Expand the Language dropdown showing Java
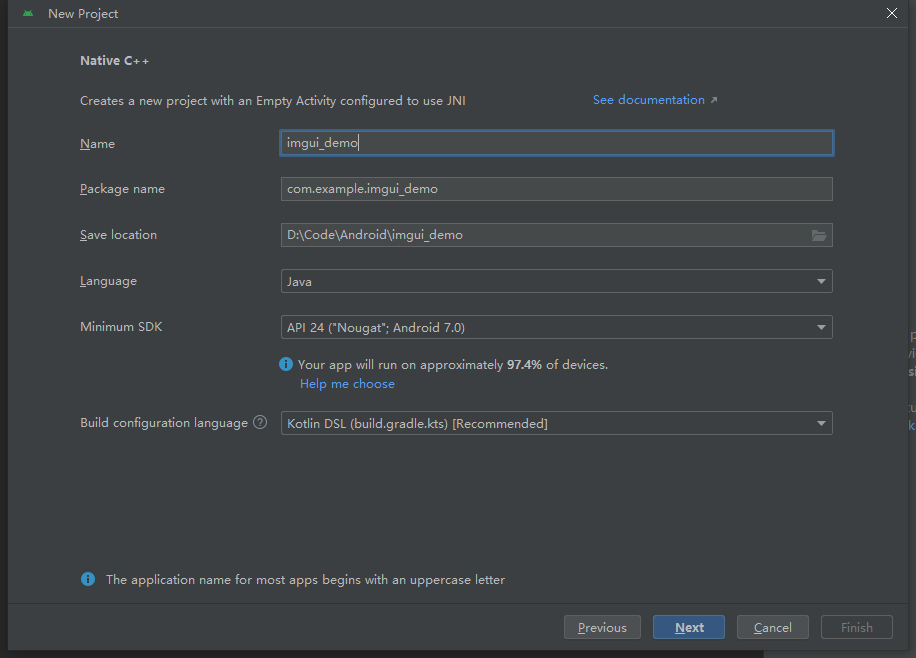The width and height of the screenshot is (916, 658). click(556, 281)
